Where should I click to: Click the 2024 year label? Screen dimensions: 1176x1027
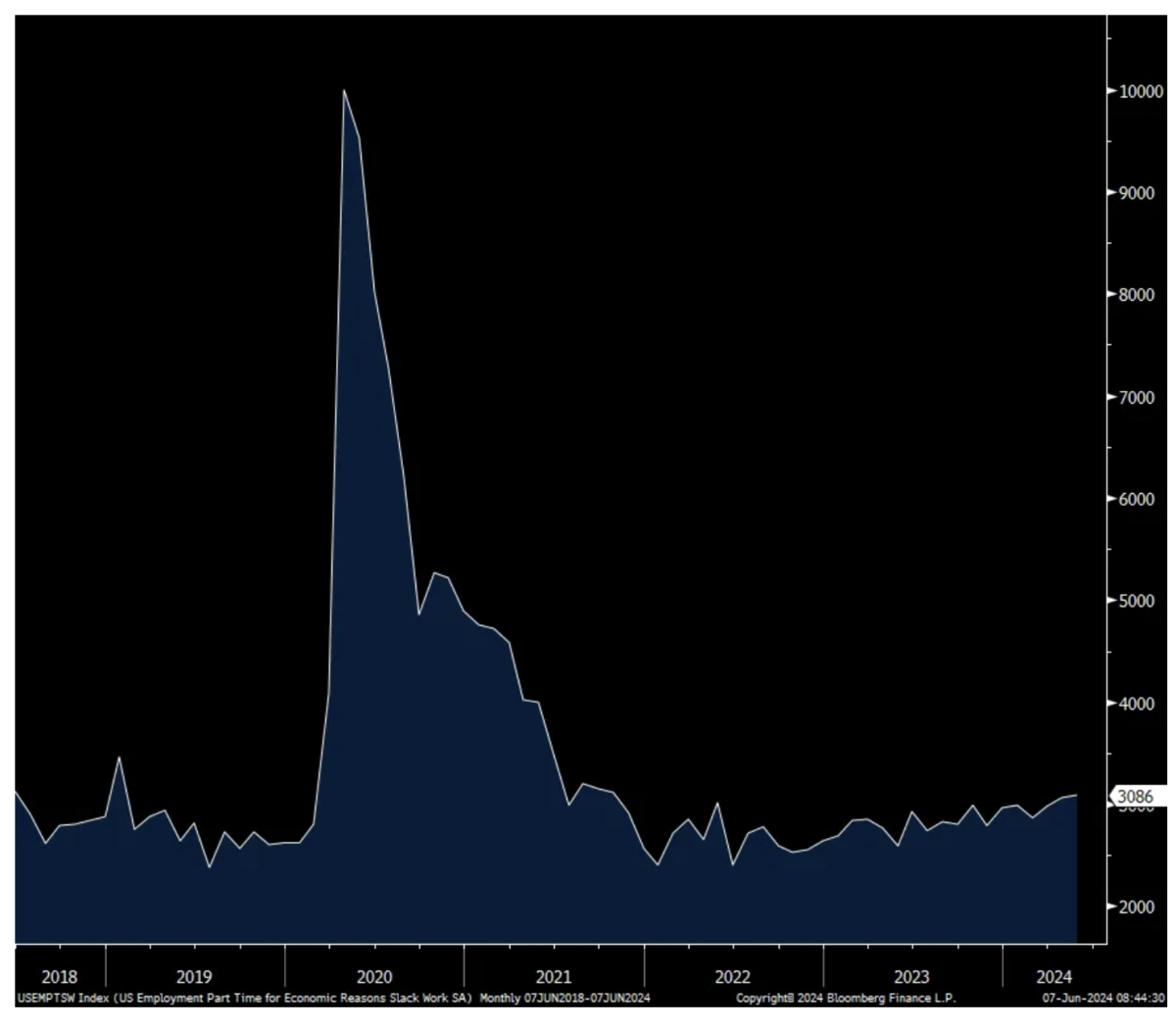1054,977
